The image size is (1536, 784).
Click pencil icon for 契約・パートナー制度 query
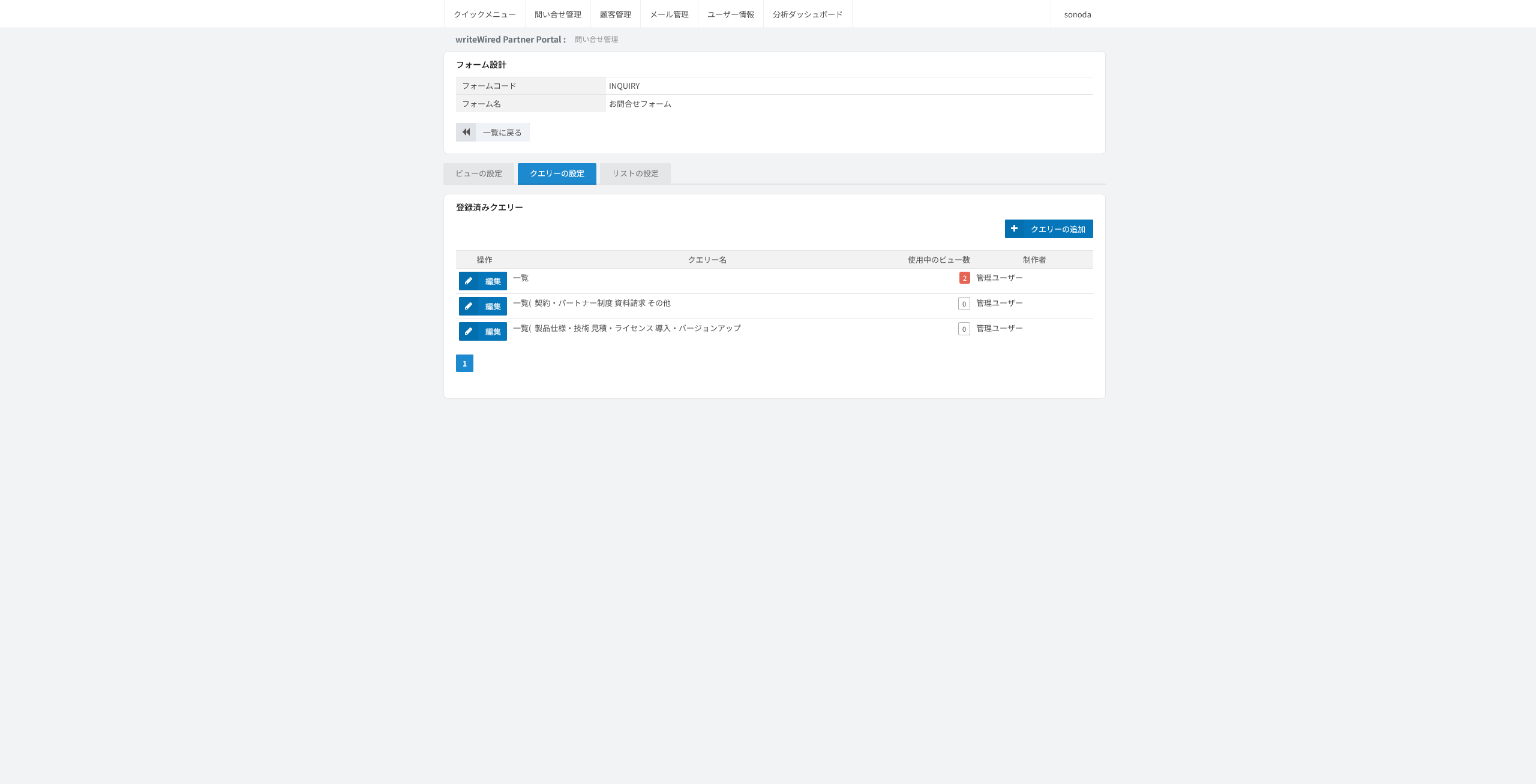coord(469,306)
